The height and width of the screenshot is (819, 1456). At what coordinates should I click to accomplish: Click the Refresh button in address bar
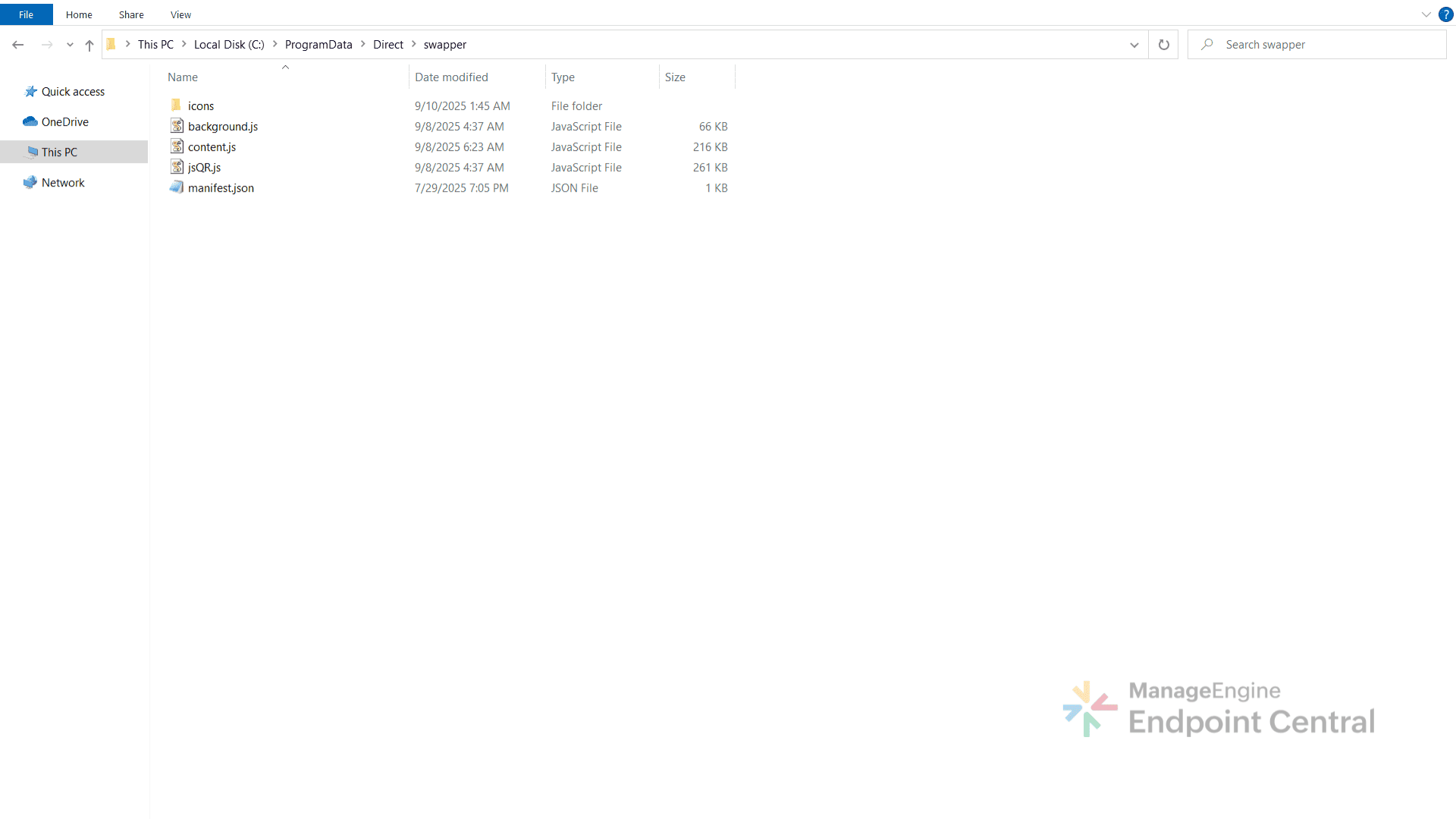click(x=1163, y=45)
